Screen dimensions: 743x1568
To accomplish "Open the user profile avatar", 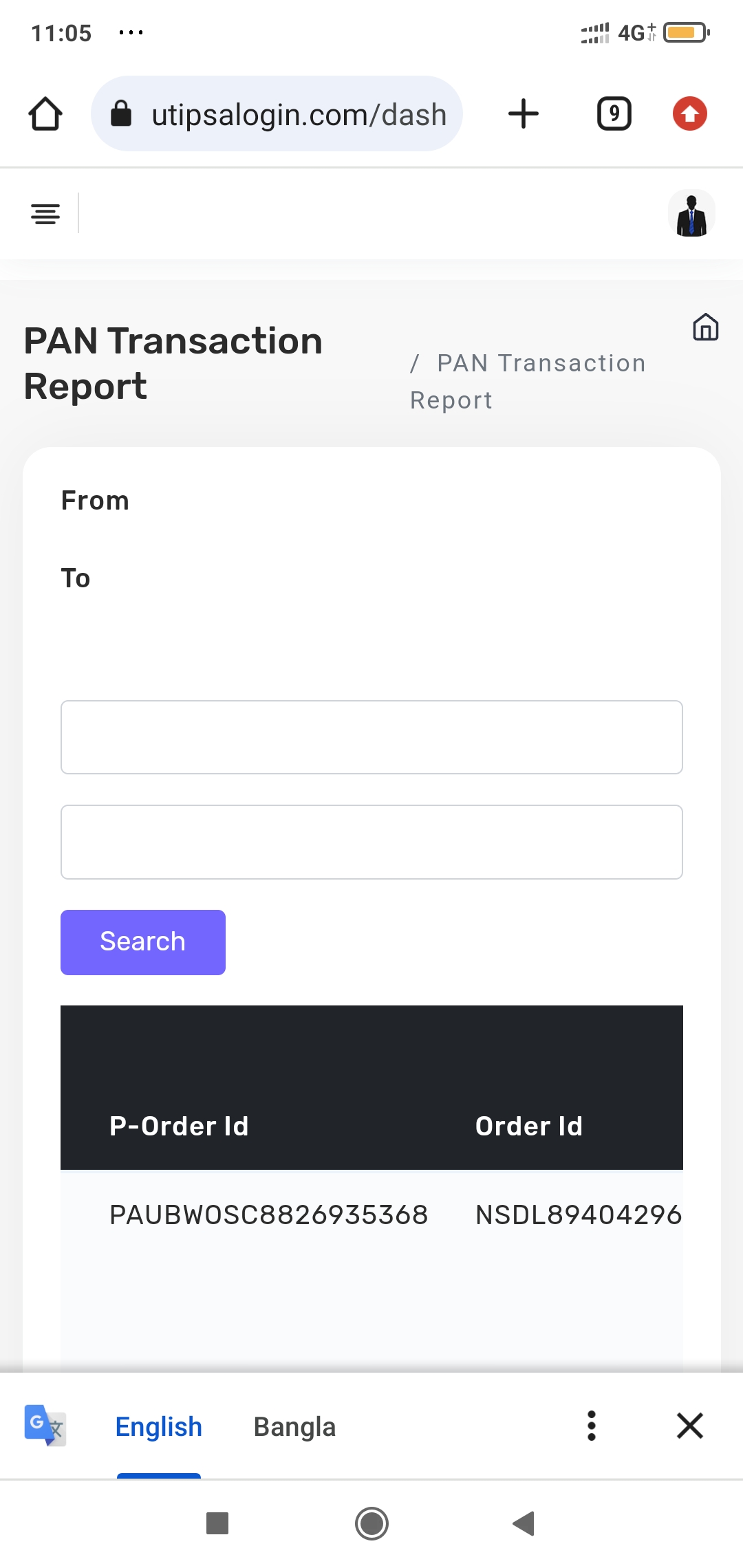I will (x=691, y=214).
